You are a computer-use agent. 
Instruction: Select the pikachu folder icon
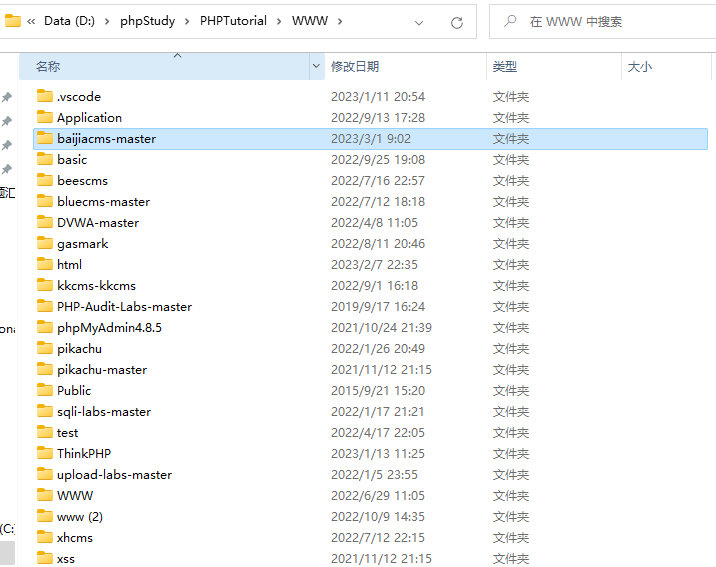pos(45,348)
